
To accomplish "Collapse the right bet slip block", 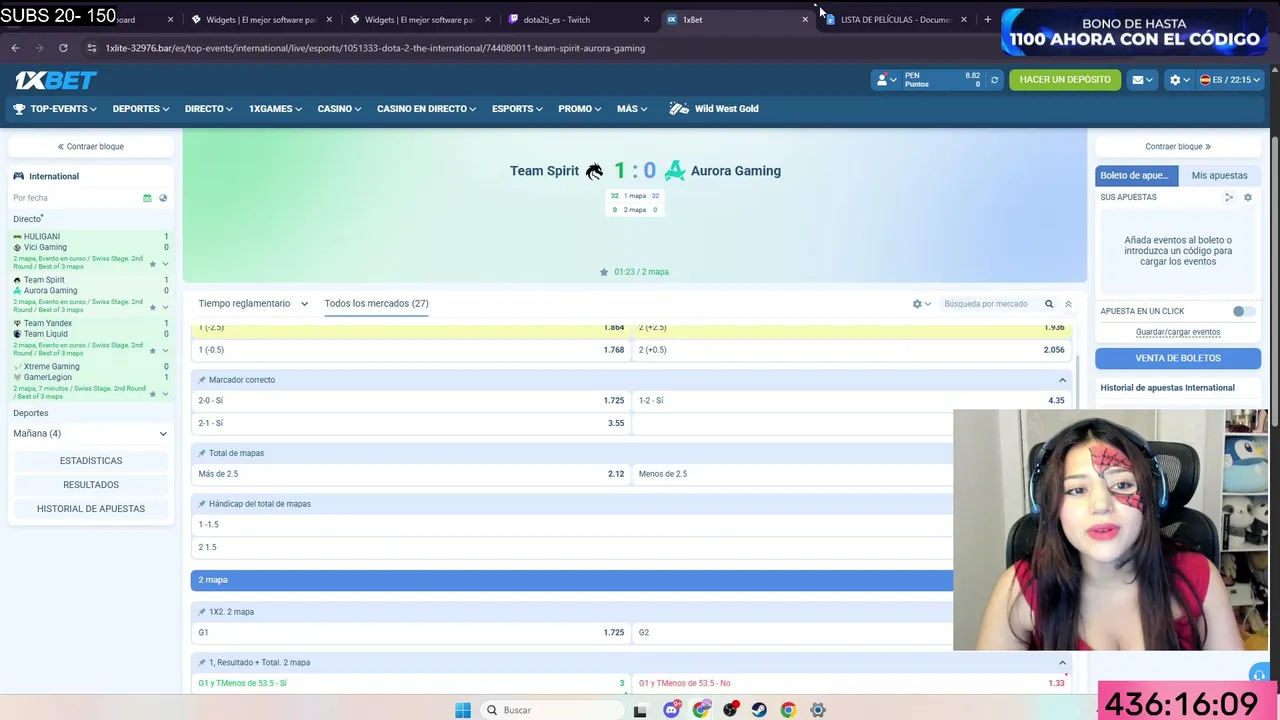I will click(x=1178, y=147).
